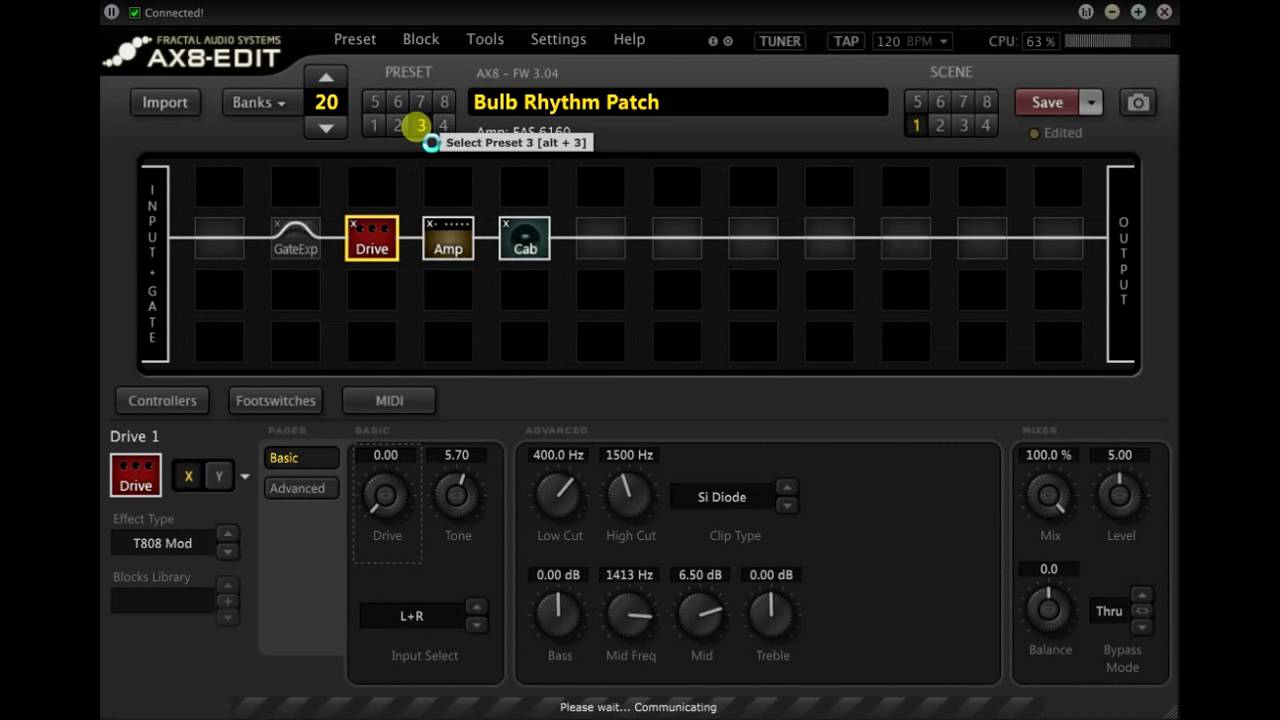Step Input Select down

477,624
